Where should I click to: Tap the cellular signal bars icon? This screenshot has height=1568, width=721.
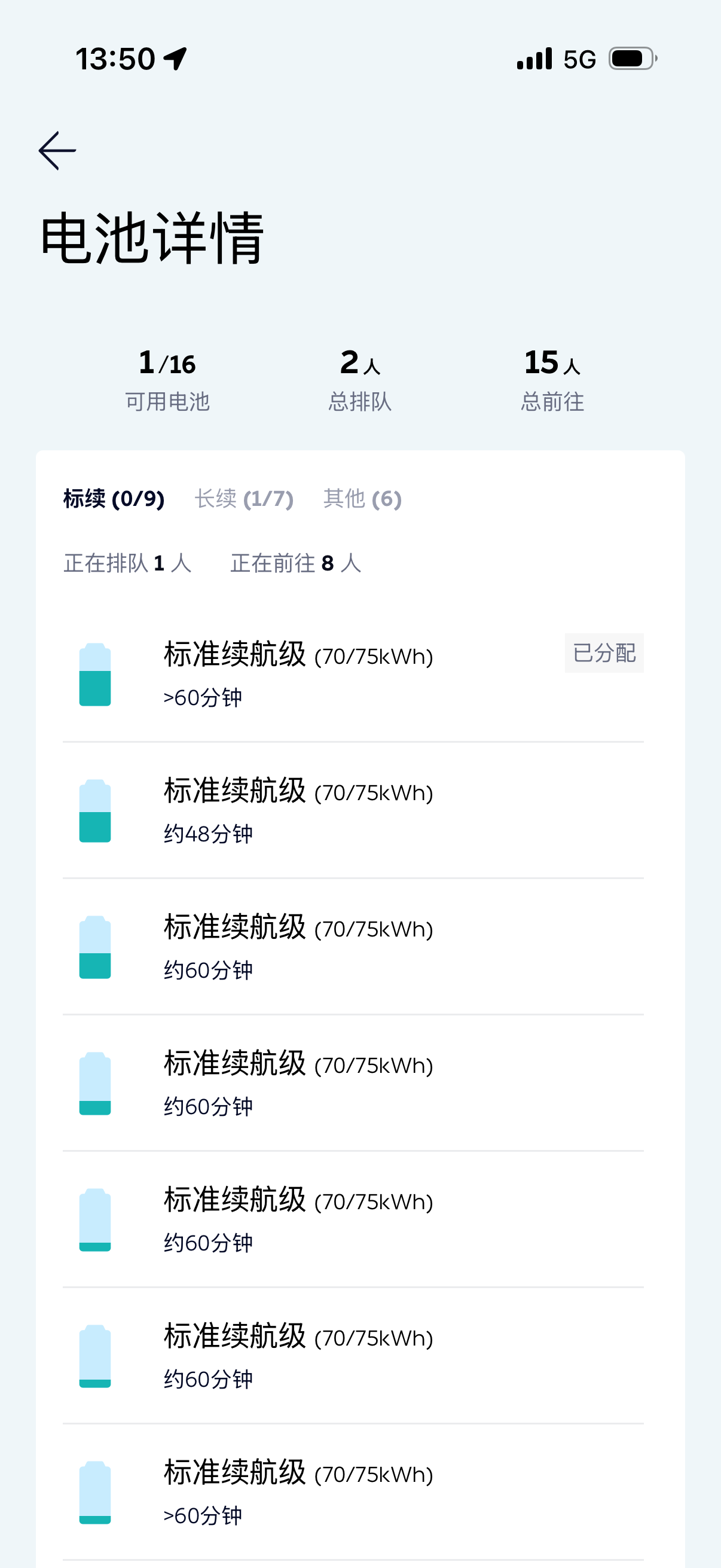tap(534, 59)
